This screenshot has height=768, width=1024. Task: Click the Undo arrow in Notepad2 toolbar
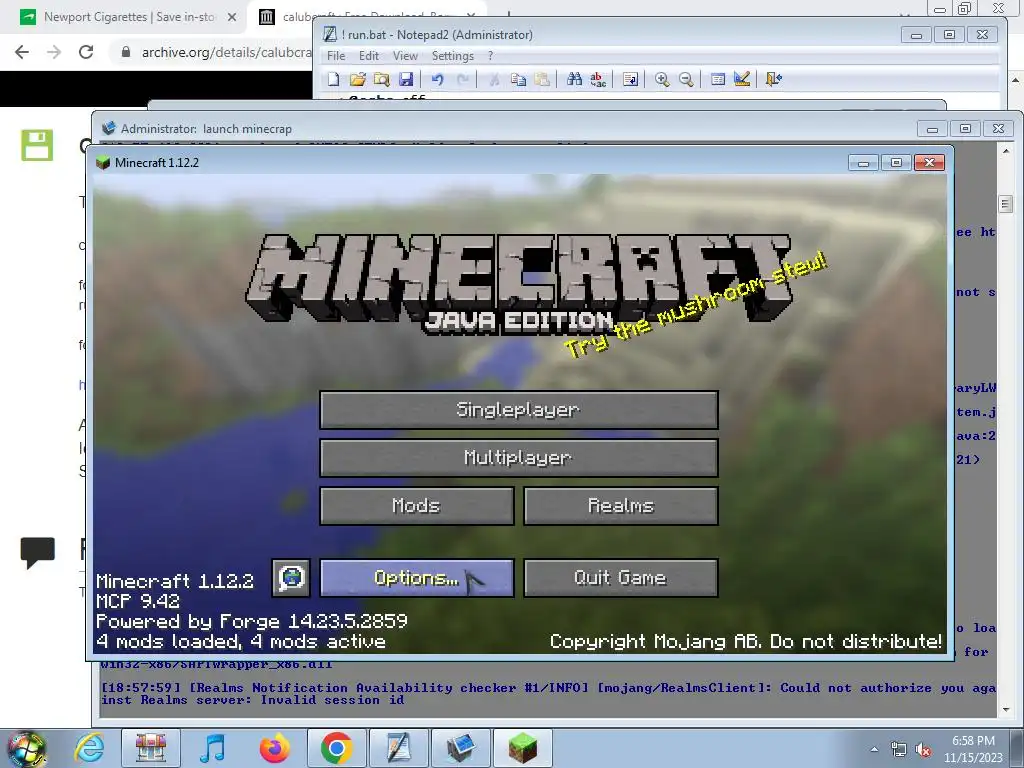point(438,80)
